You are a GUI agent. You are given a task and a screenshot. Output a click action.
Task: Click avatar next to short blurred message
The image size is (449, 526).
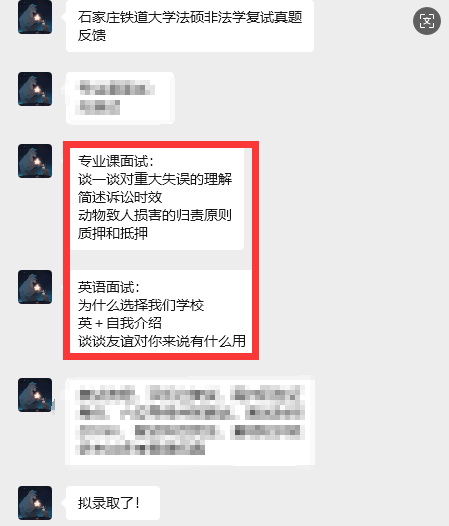[35, 89]
